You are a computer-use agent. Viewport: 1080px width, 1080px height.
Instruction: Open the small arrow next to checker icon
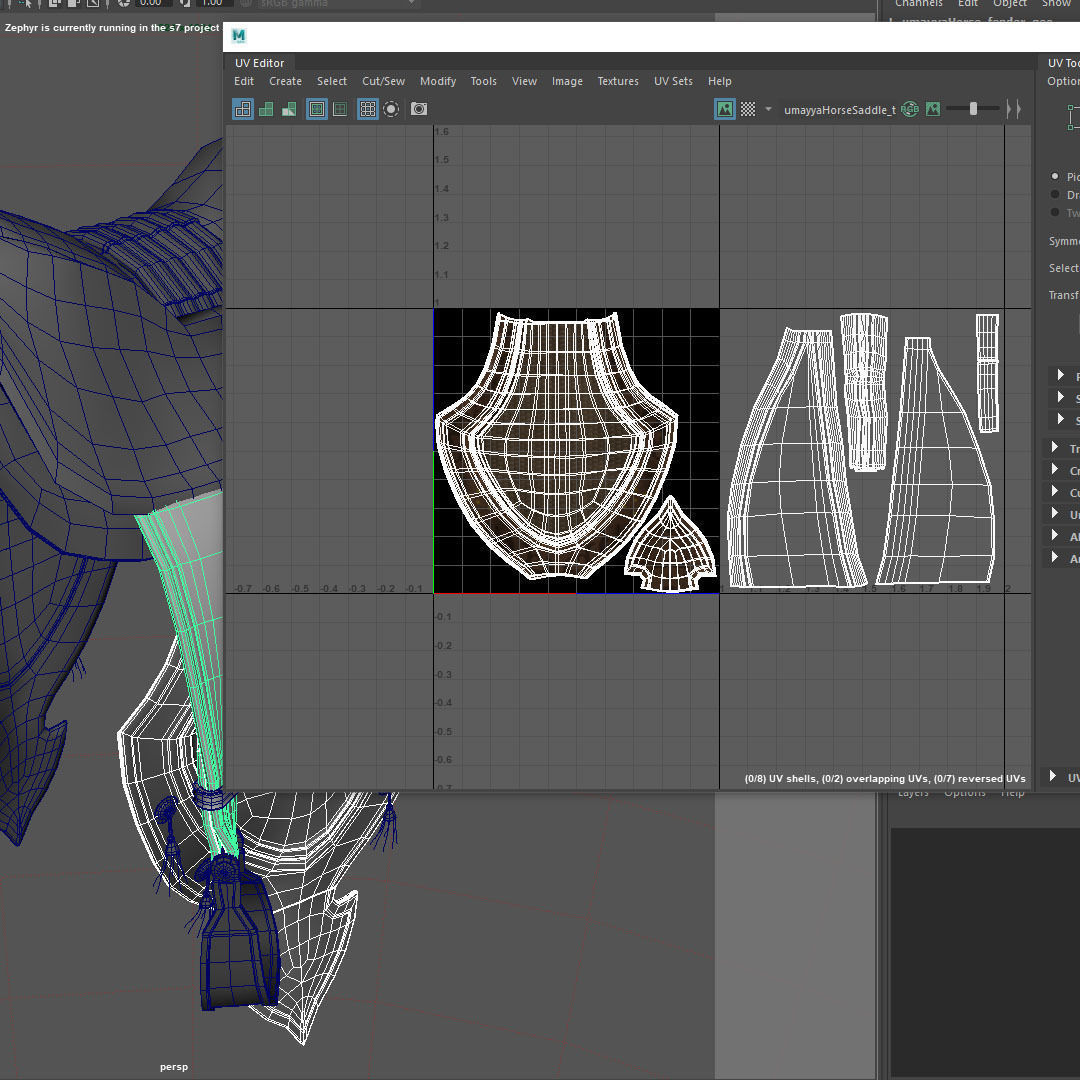point(768,108)
